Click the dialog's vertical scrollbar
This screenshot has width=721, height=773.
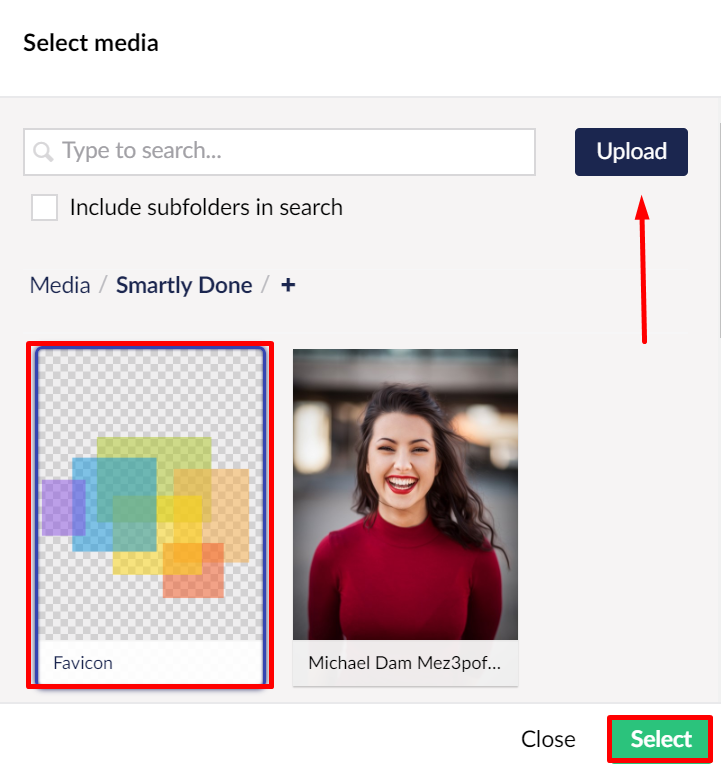pos(720,231)
